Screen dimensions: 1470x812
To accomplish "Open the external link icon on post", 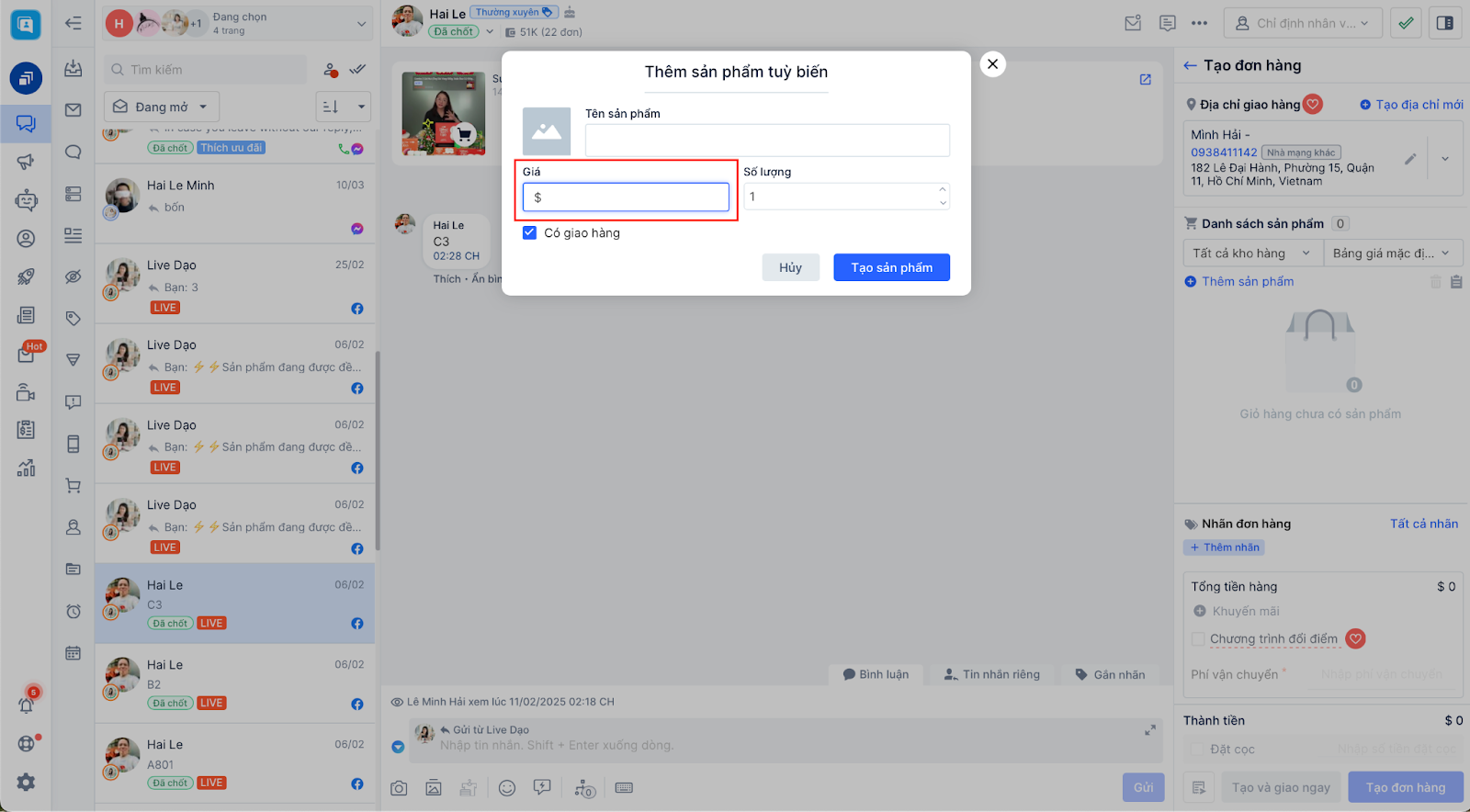I will point(1146,80).
